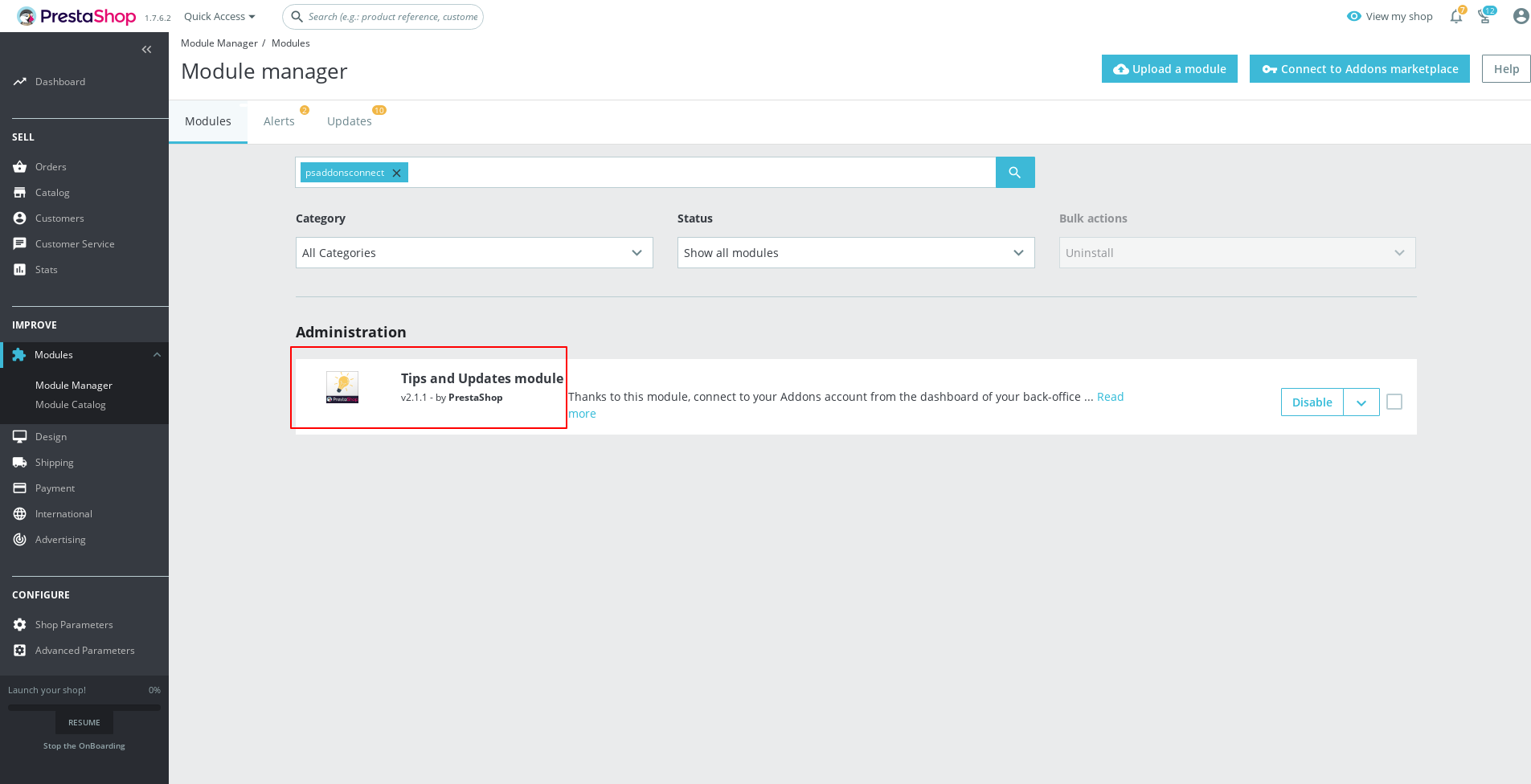The image size is (1531, 784).
Task: Open the All Categories dropdown
Action: point(474,253)
